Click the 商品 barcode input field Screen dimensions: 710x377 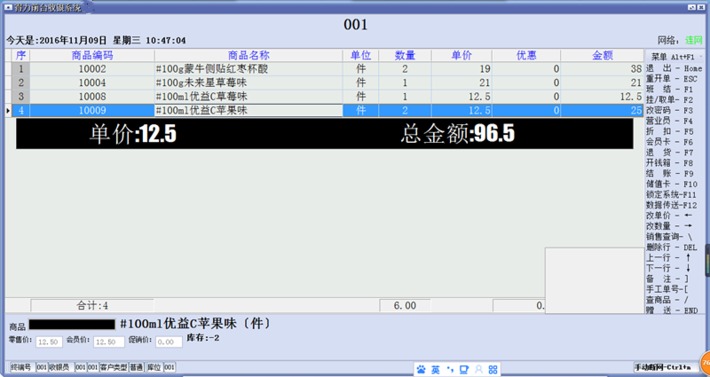(72, 325)
